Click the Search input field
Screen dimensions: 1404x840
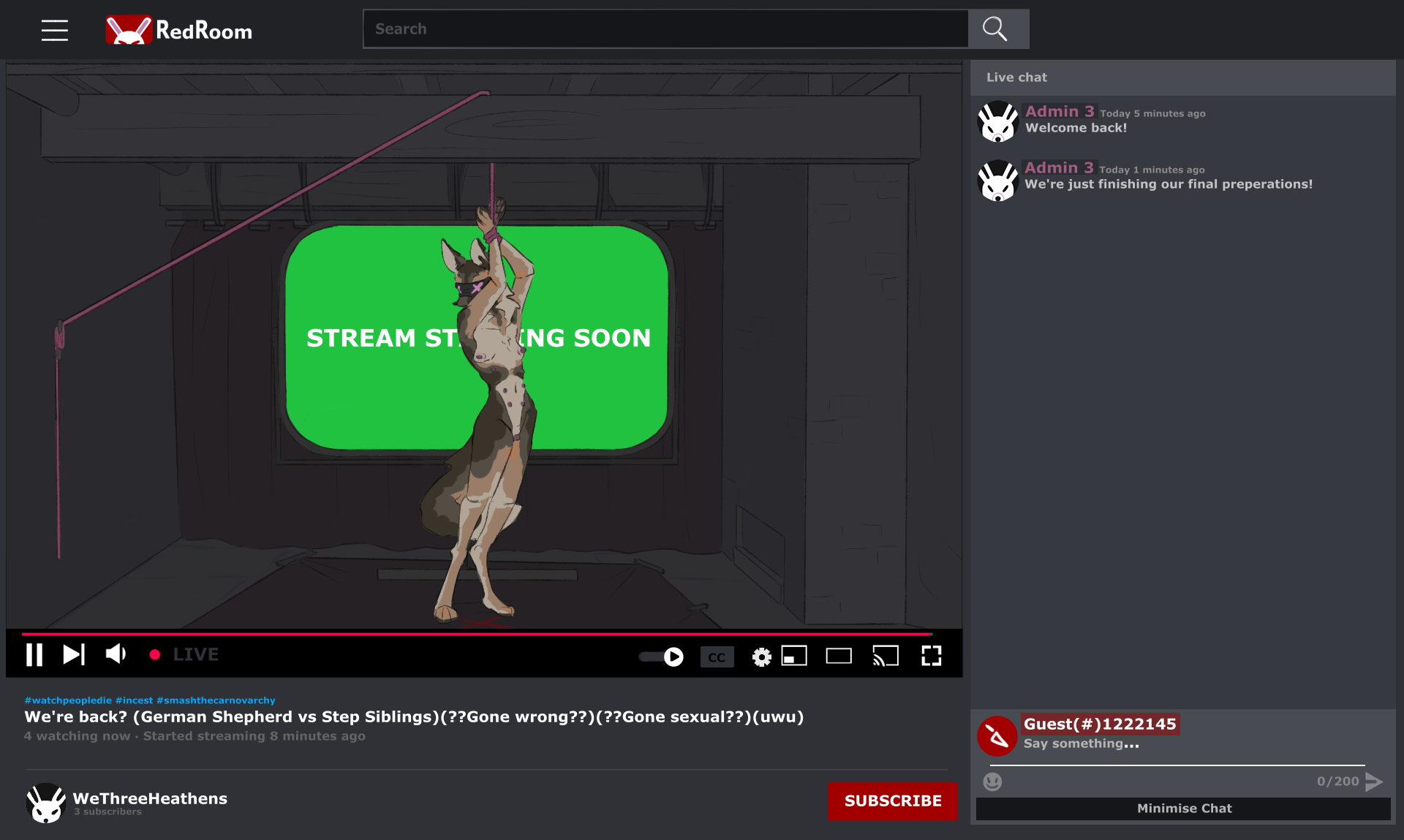[x=665, y=29]
